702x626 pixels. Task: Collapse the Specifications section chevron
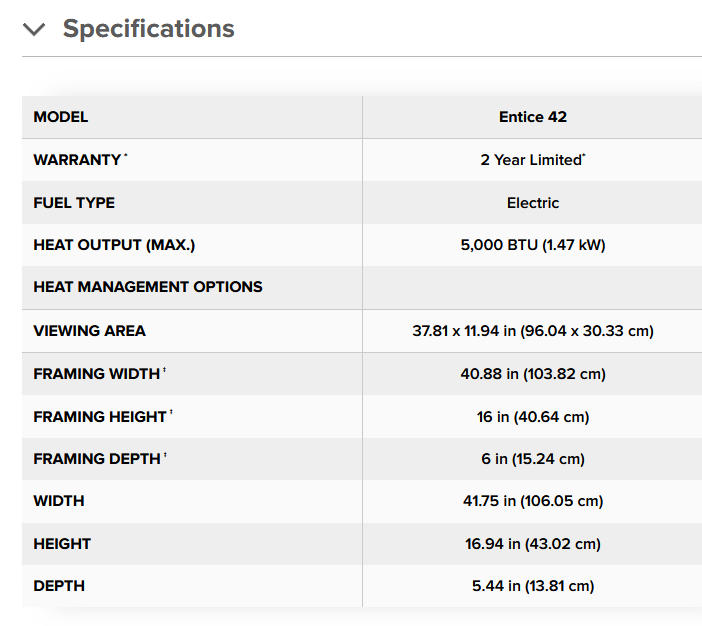pos(34,30)
